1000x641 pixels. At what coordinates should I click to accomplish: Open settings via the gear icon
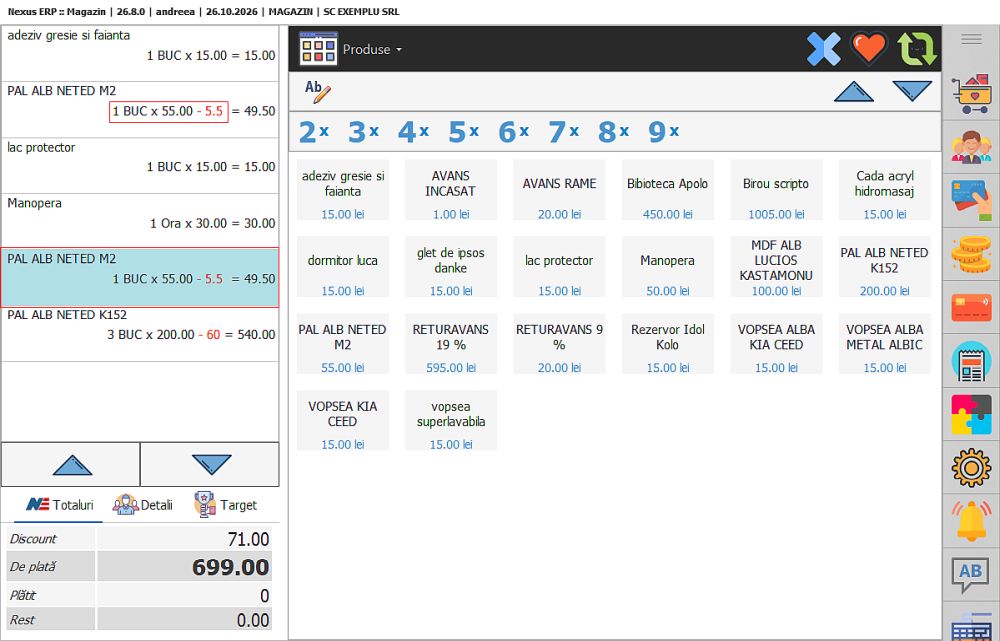(971, 468)
